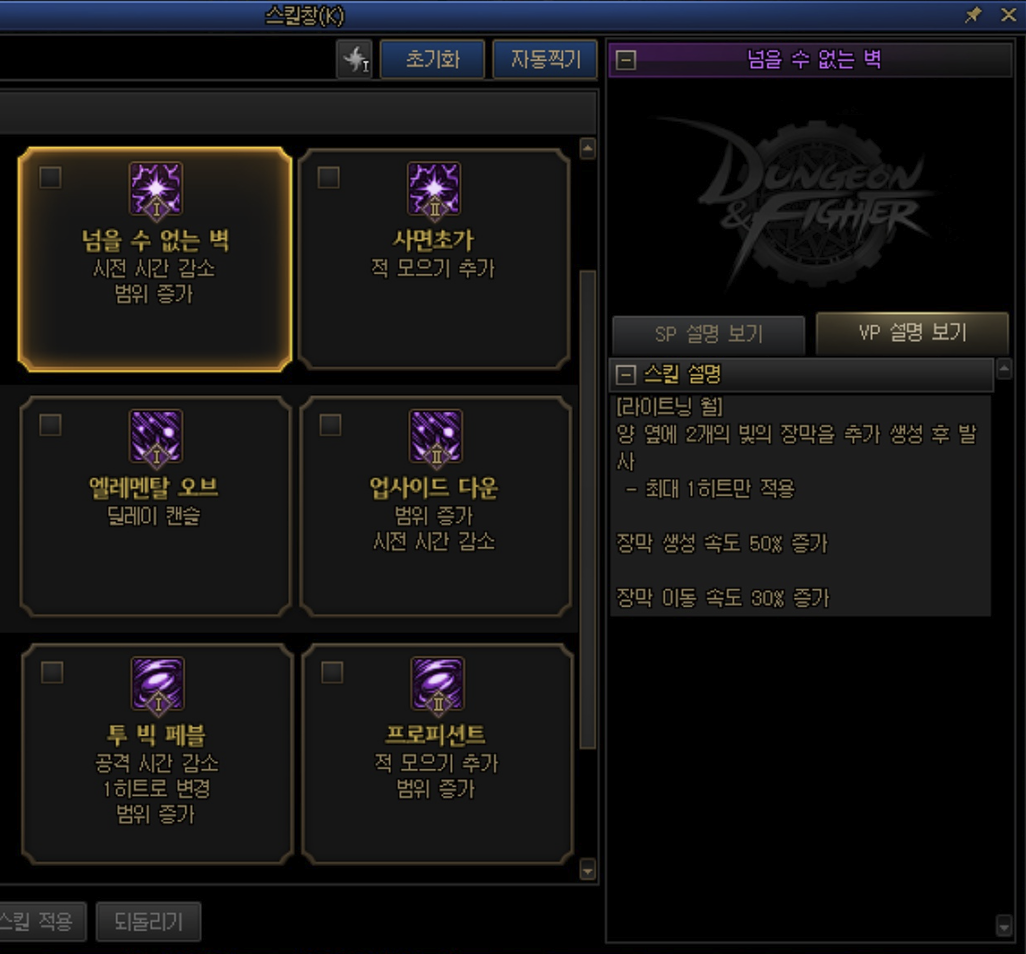Check the 사면초가 checkbox
The width and height of the screenshot is (1026, 954).
tap(328, 177)
